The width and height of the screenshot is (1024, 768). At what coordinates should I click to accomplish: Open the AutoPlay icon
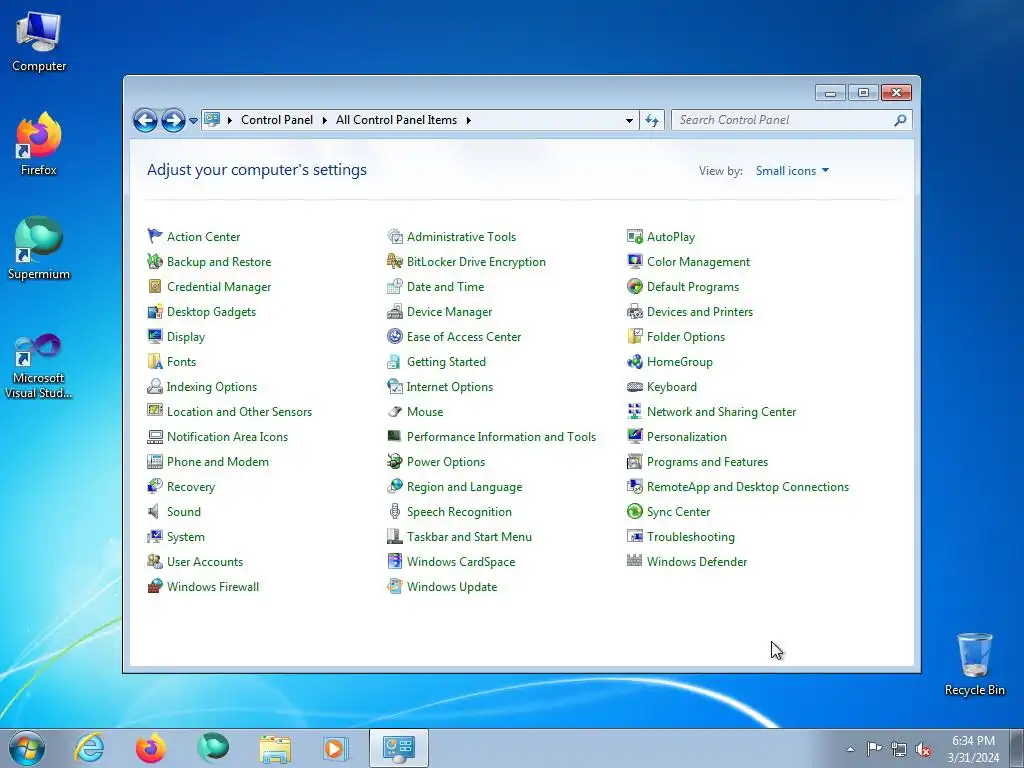[635, 236]
